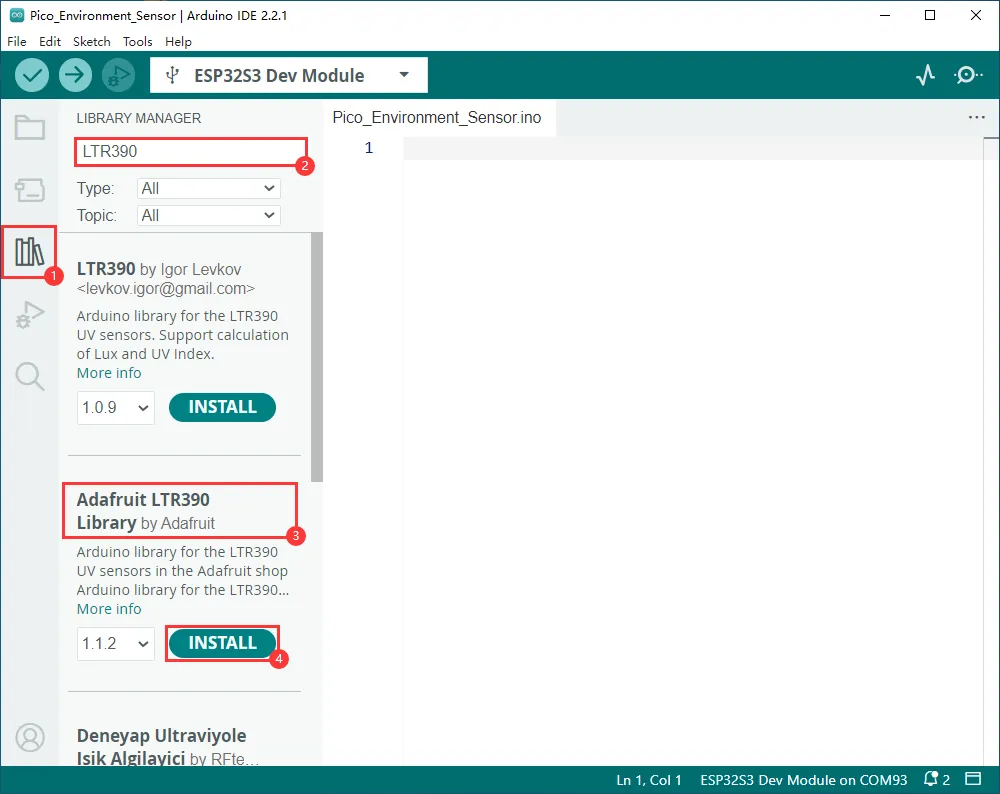Click the Arduino app icon in title bar

17,15
